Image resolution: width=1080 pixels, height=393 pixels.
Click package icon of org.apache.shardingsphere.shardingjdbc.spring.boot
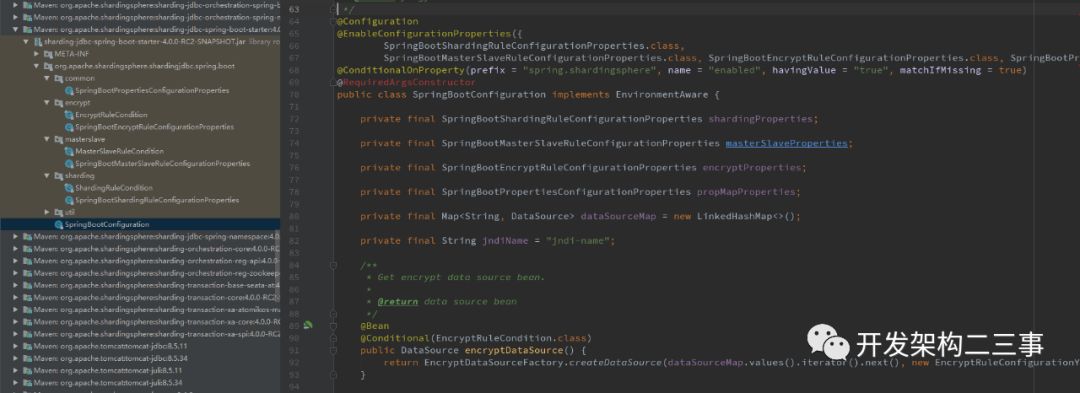48,66
